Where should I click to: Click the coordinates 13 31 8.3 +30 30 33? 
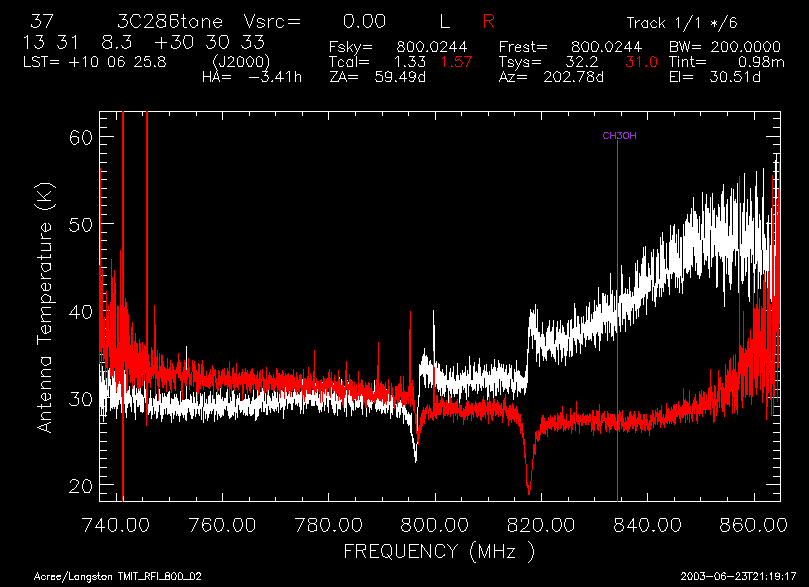point(144,42)
